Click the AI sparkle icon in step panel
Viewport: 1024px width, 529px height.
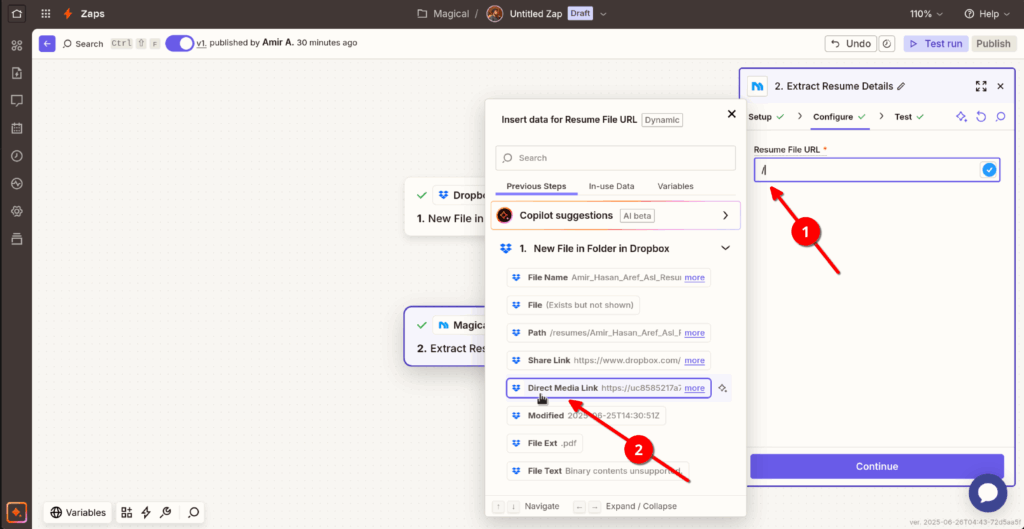961,117
